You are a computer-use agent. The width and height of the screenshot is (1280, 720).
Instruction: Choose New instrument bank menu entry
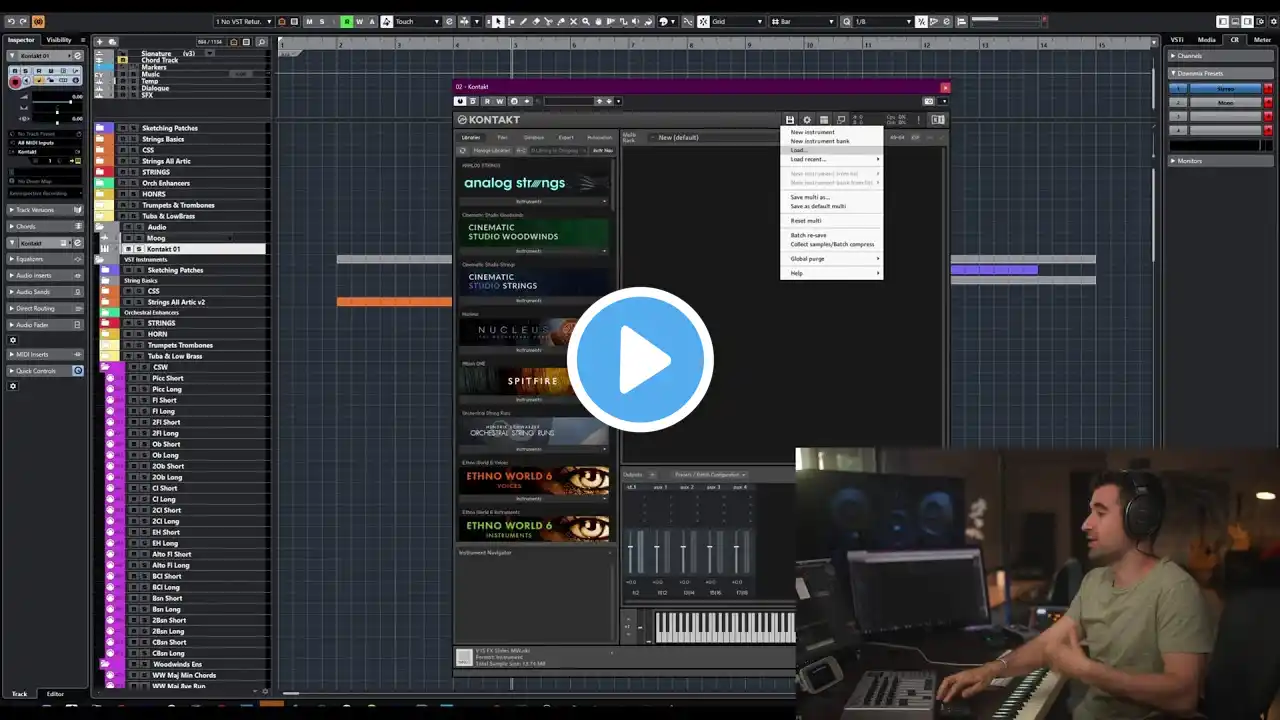click(x=820, y=141)
